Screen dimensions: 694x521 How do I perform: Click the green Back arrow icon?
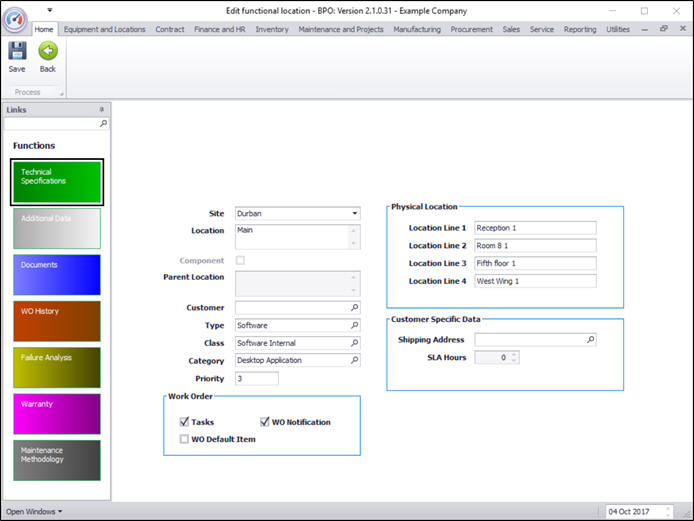pyautogui.click(x=47, y=52)
